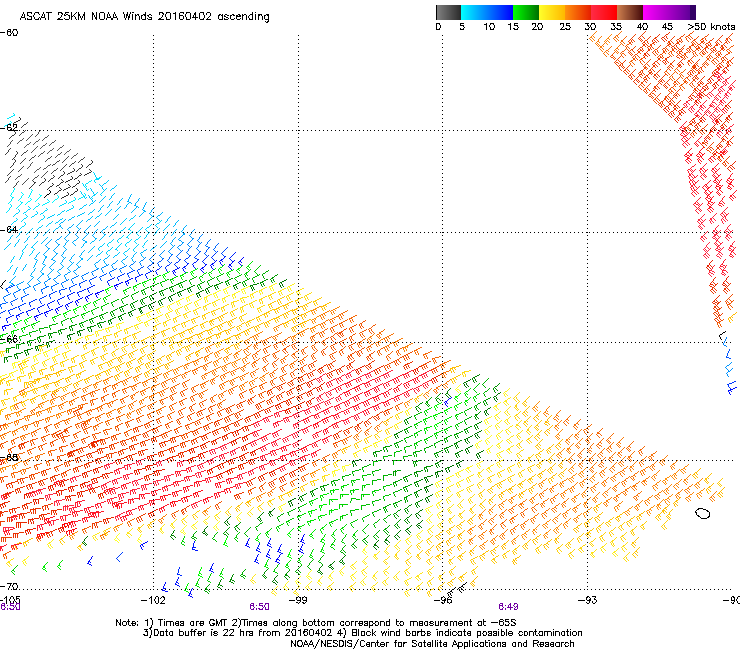Click the purple '6:49' pass time label

[508, 607]
